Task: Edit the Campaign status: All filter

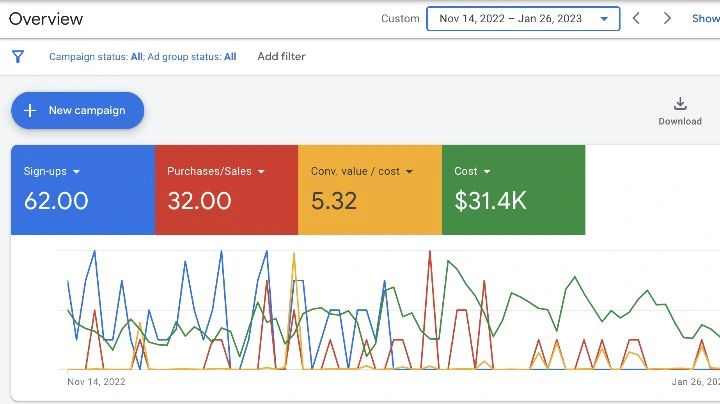Action: pos(95,57)
